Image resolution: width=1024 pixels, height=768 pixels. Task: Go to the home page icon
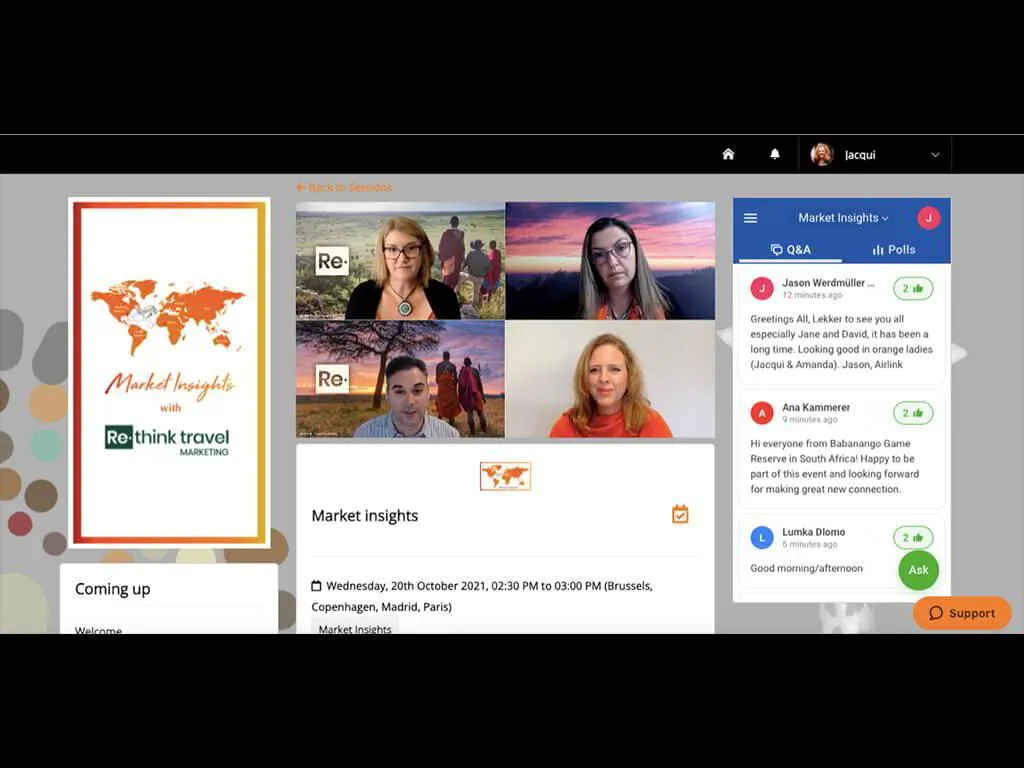point(728,154)
